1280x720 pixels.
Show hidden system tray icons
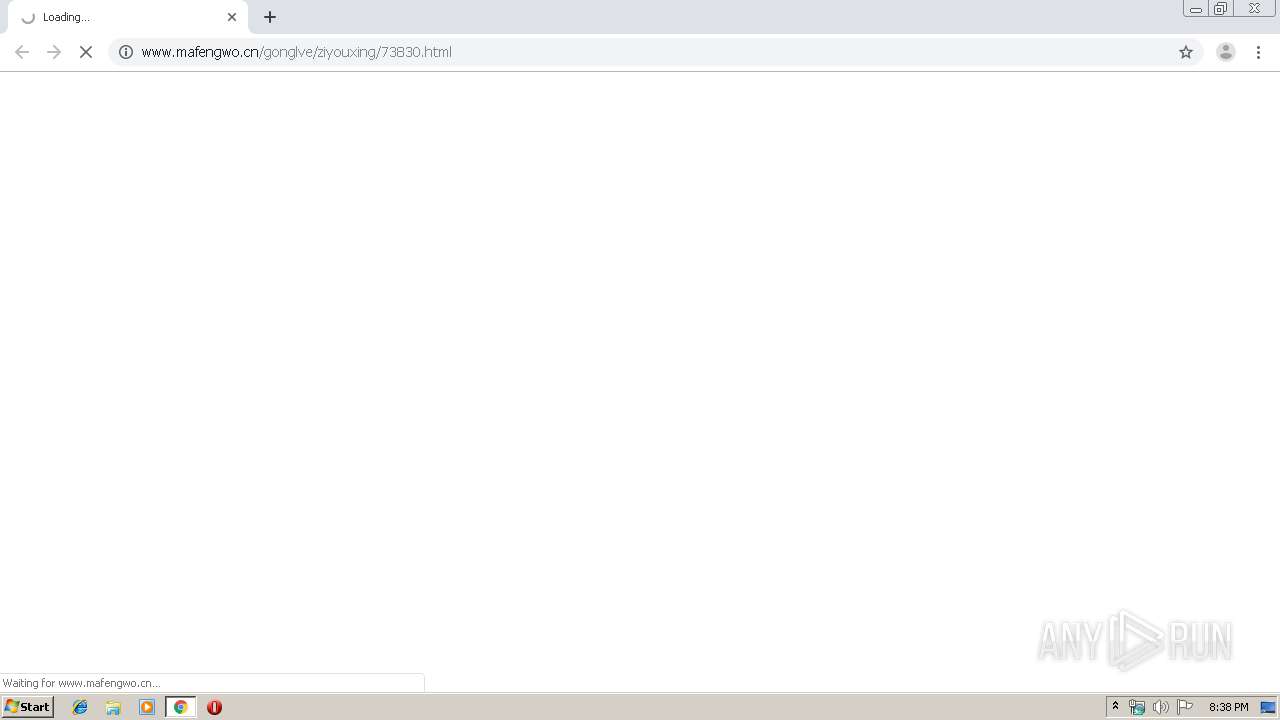click(1116, 707)
